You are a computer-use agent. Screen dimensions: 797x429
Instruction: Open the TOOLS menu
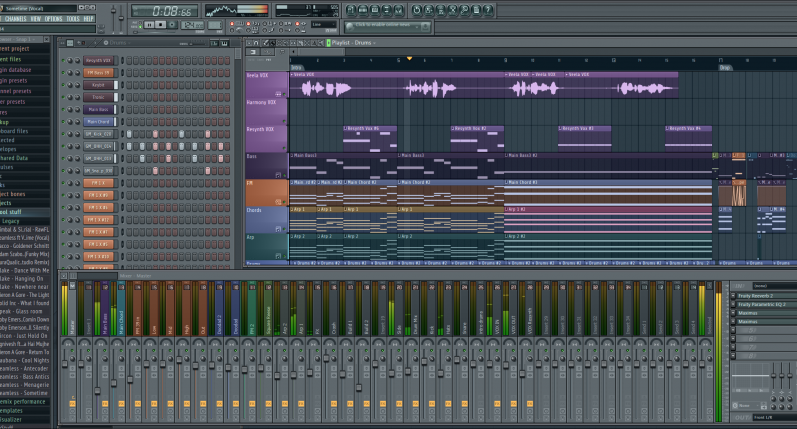73,19
